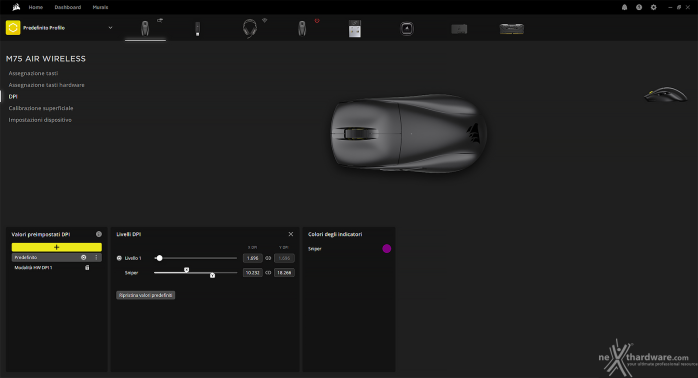Select the square controller device icon
Image resolution: width=698 pixels, height=378 pixels.
(407, 28)
